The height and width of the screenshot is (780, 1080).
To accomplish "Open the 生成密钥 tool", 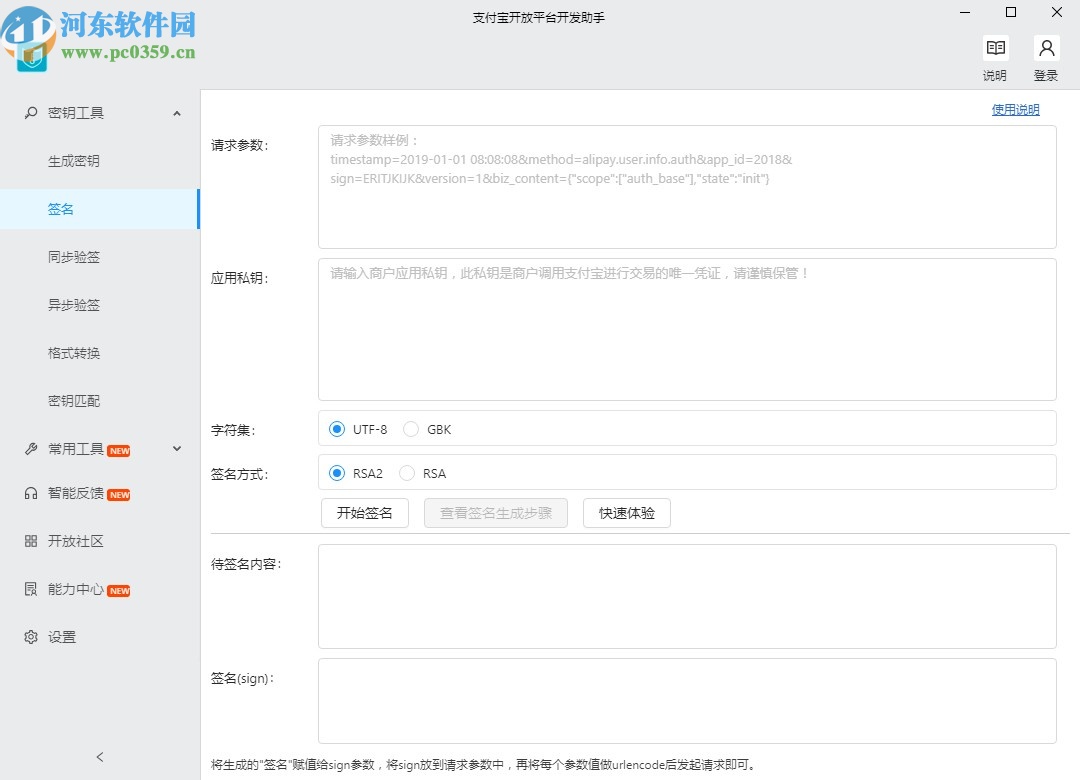I will click(x=73, y=160).
